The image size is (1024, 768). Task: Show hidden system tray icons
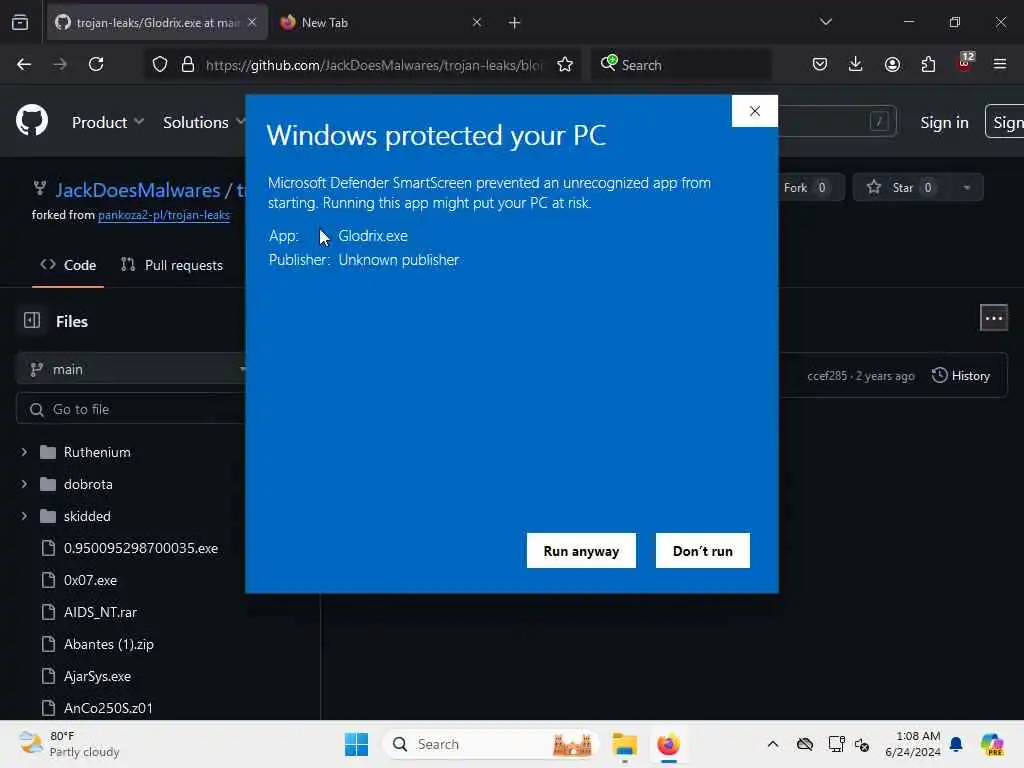point(773,744)
